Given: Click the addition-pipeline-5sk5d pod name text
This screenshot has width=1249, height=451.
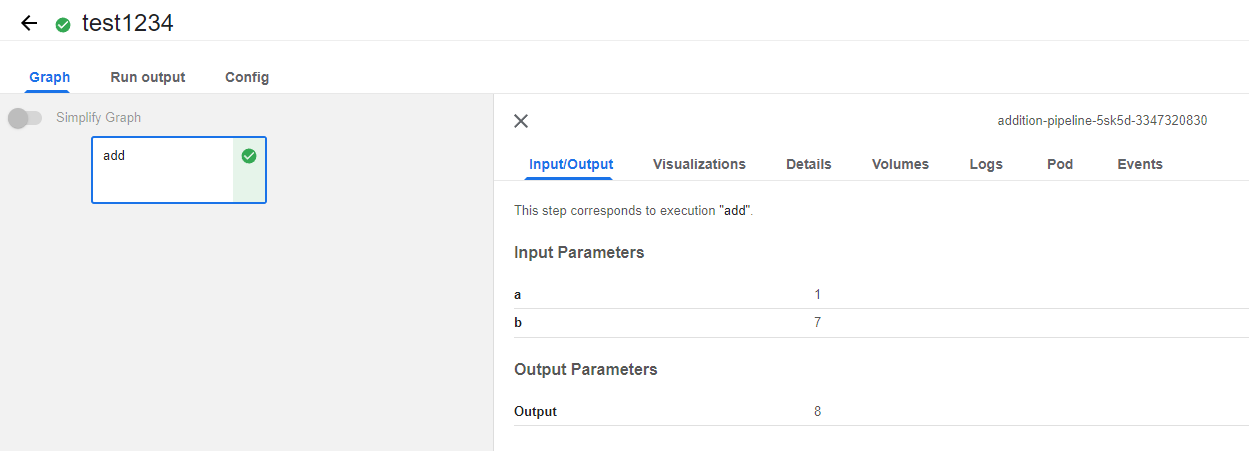Looking at the screenshot, I should point(1103,121).
